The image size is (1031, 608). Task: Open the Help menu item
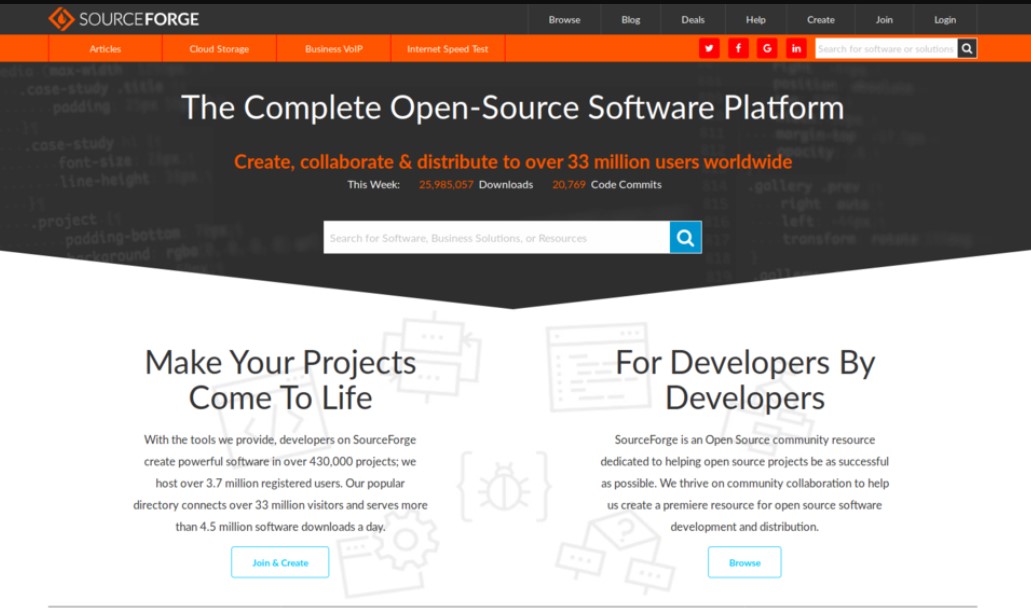(755, 20)
